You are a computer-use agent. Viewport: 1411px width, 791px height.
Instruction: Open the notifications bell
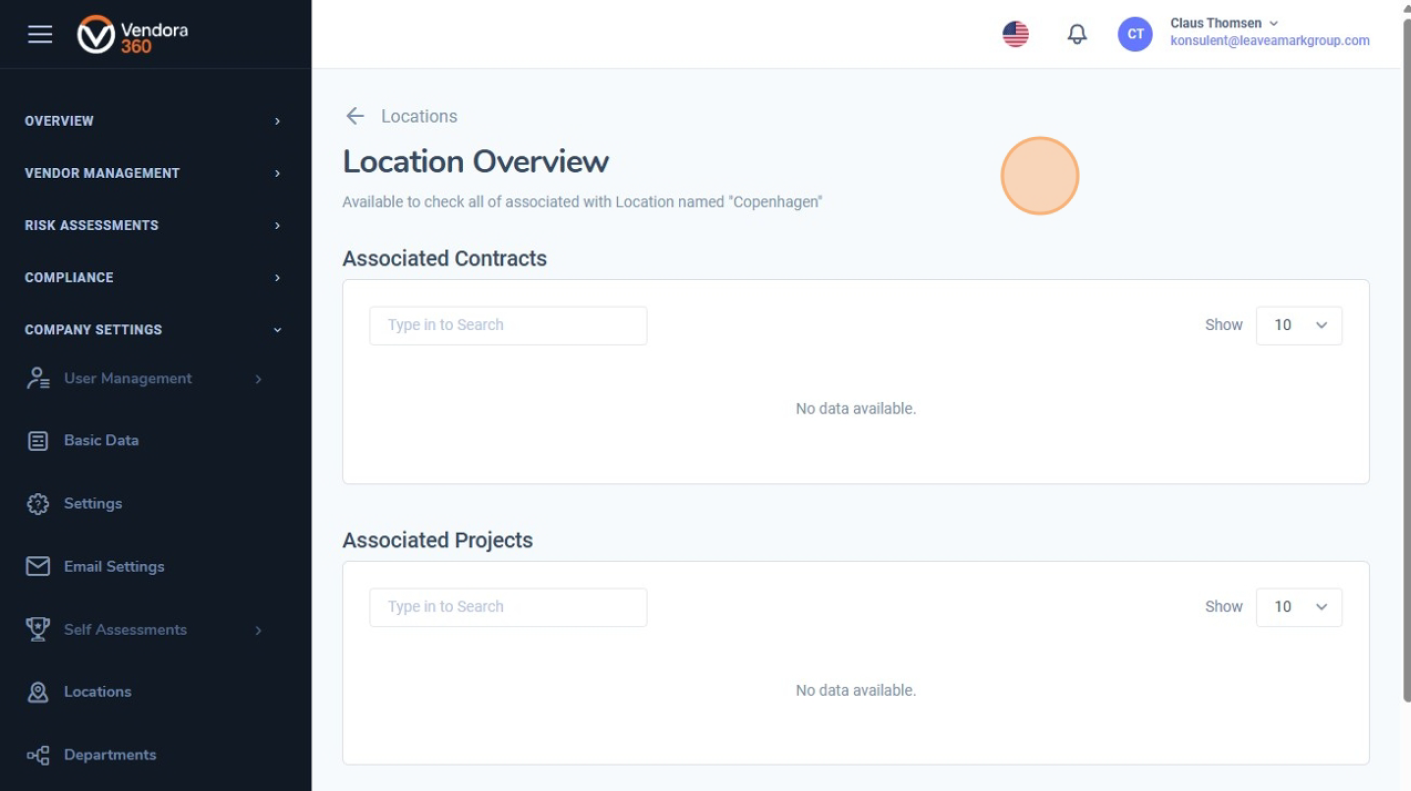click(1077, 34)
